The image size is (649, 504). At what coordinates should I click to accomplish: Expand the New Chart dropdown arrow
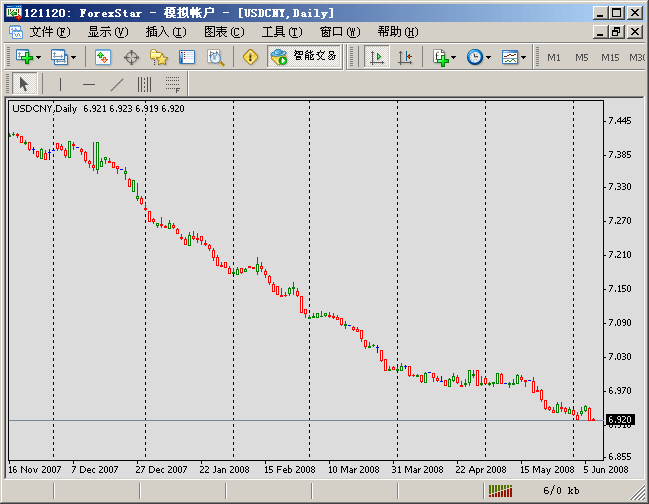point(38,58)
